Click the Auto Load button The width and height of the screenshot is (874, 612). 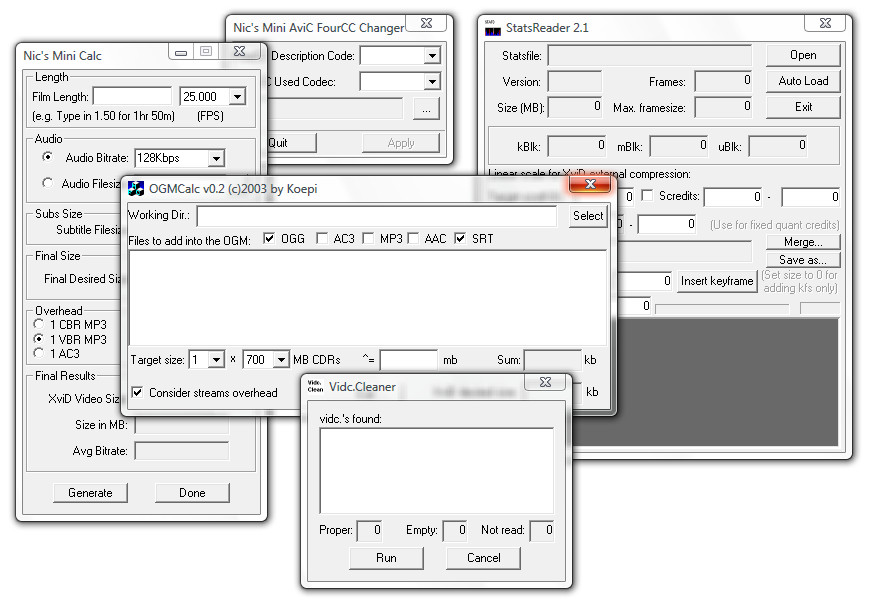click(x=803, y=81)
